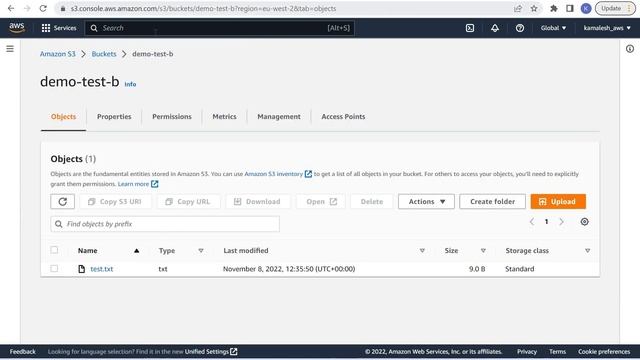Sort by Name ascending arrow

[x=136, y=251]
